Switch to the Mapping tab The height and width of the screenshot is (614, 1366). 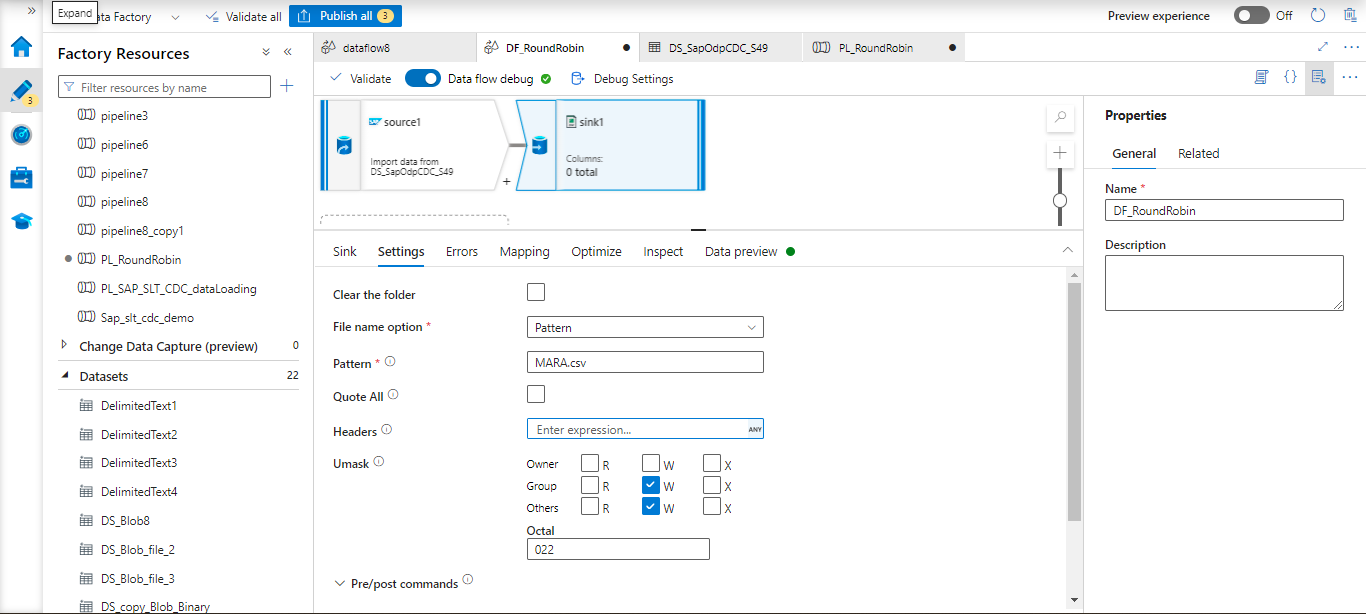tap(524, 252)
